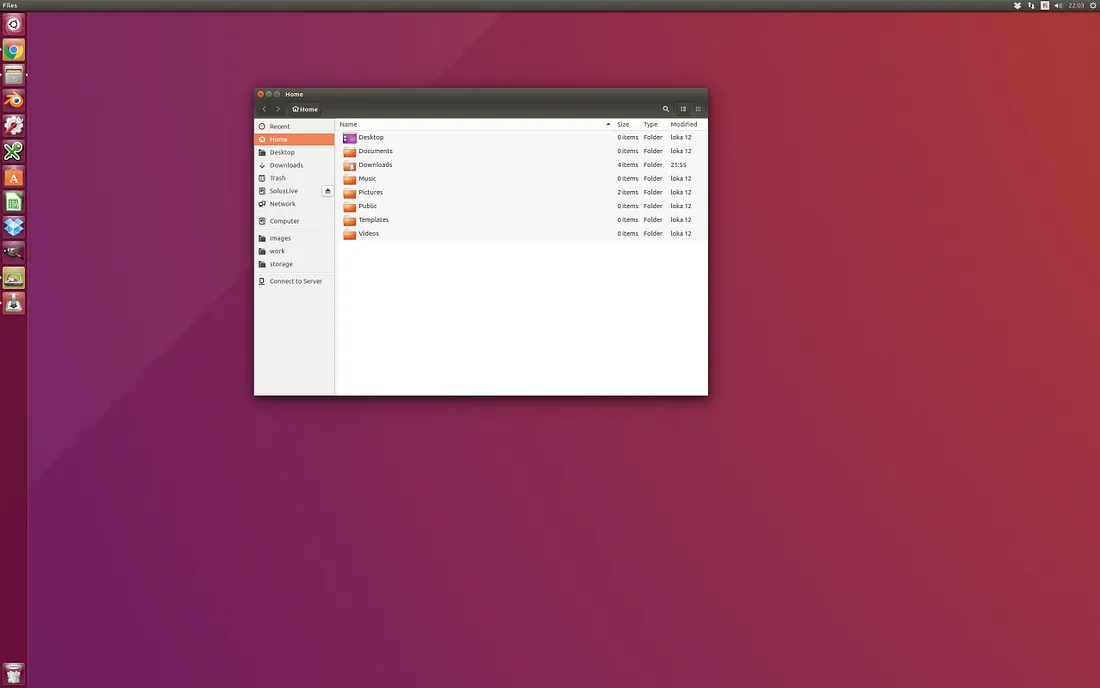
Task: Open the Files menu in top bar
Action: pos(10,6)
